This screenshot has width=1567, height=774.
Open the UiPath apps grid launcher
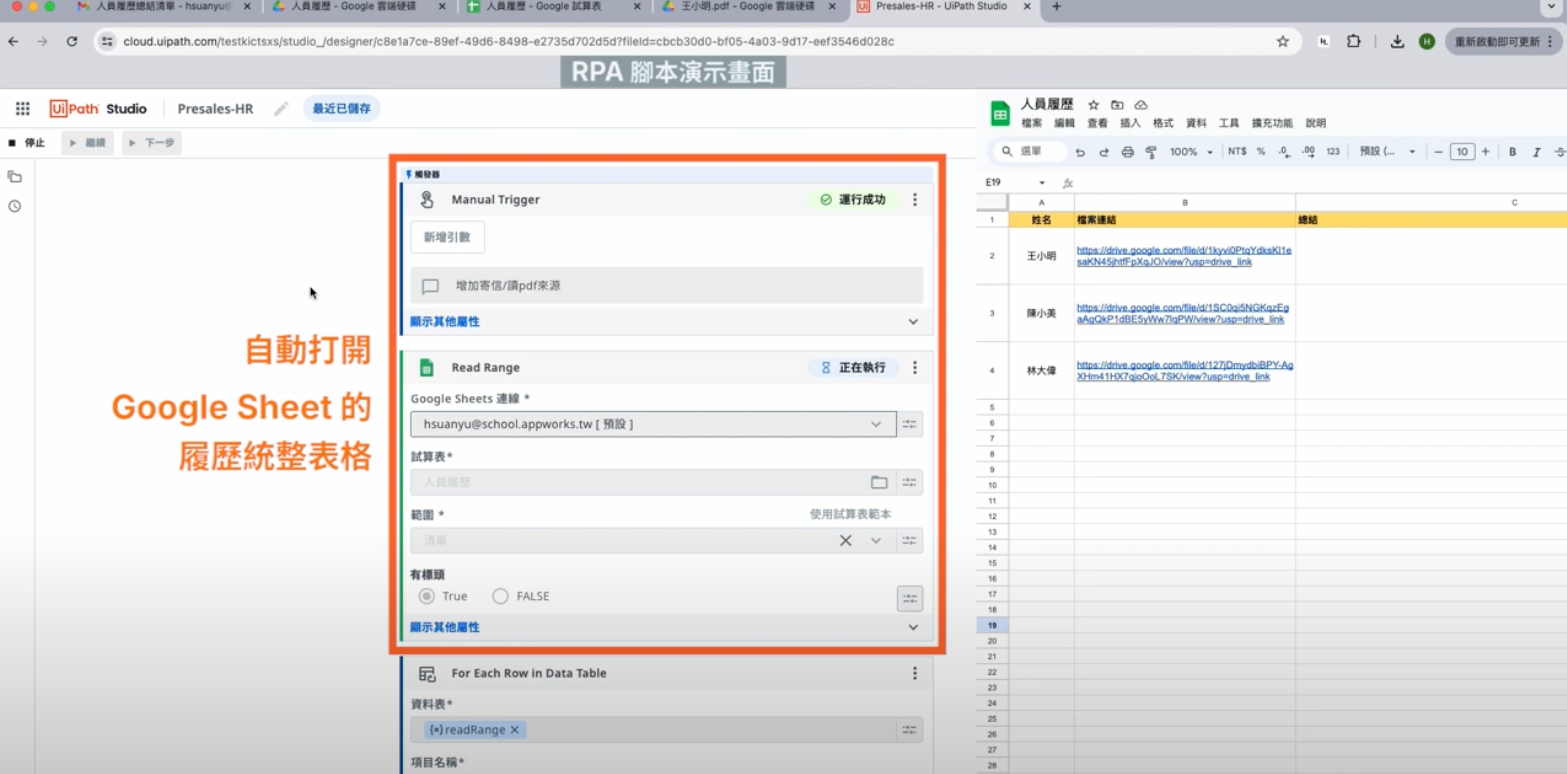pyautogui.click(x=22, y=109)
